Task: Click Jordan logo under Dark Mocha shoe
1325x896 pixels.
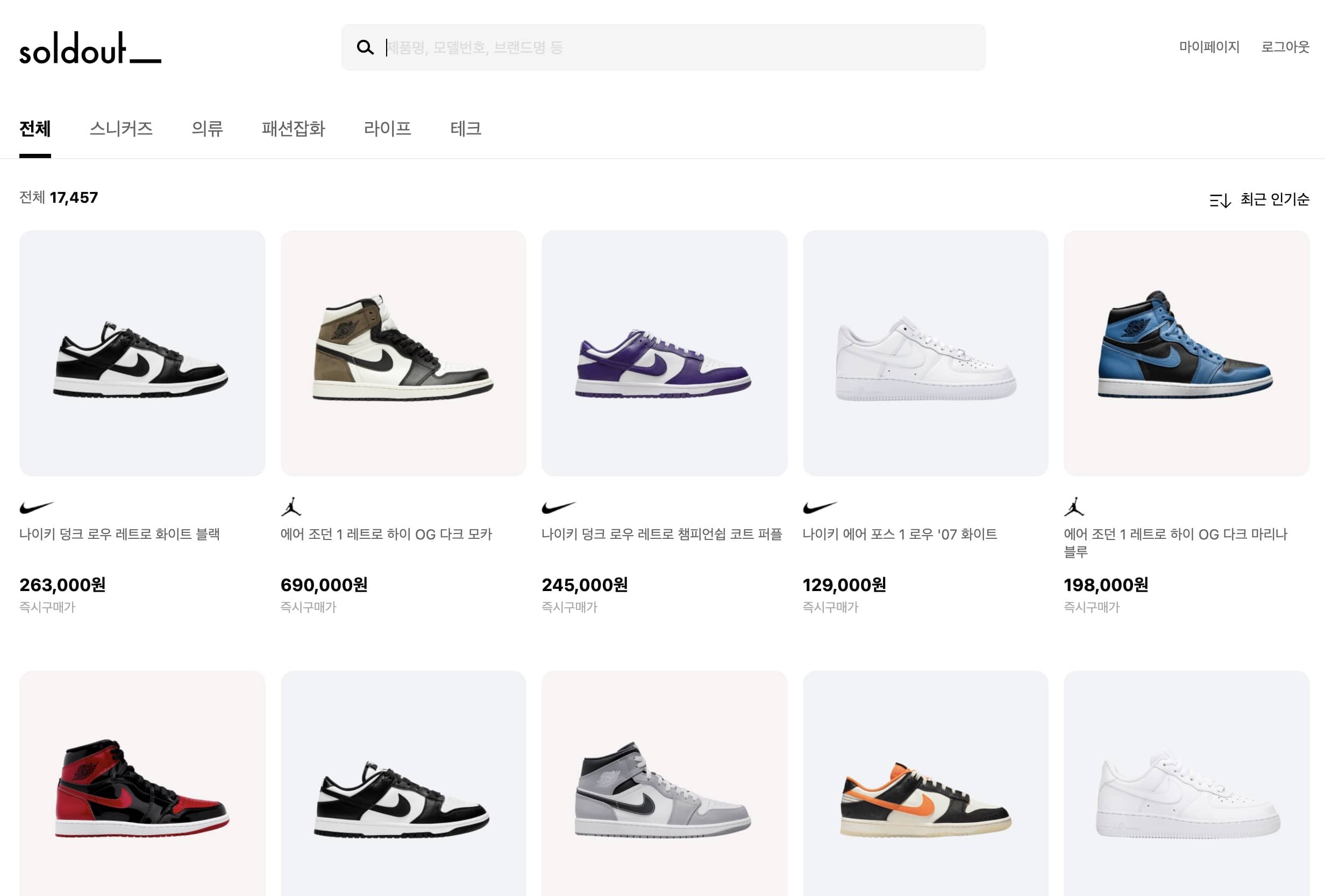Action: (291, 507)
